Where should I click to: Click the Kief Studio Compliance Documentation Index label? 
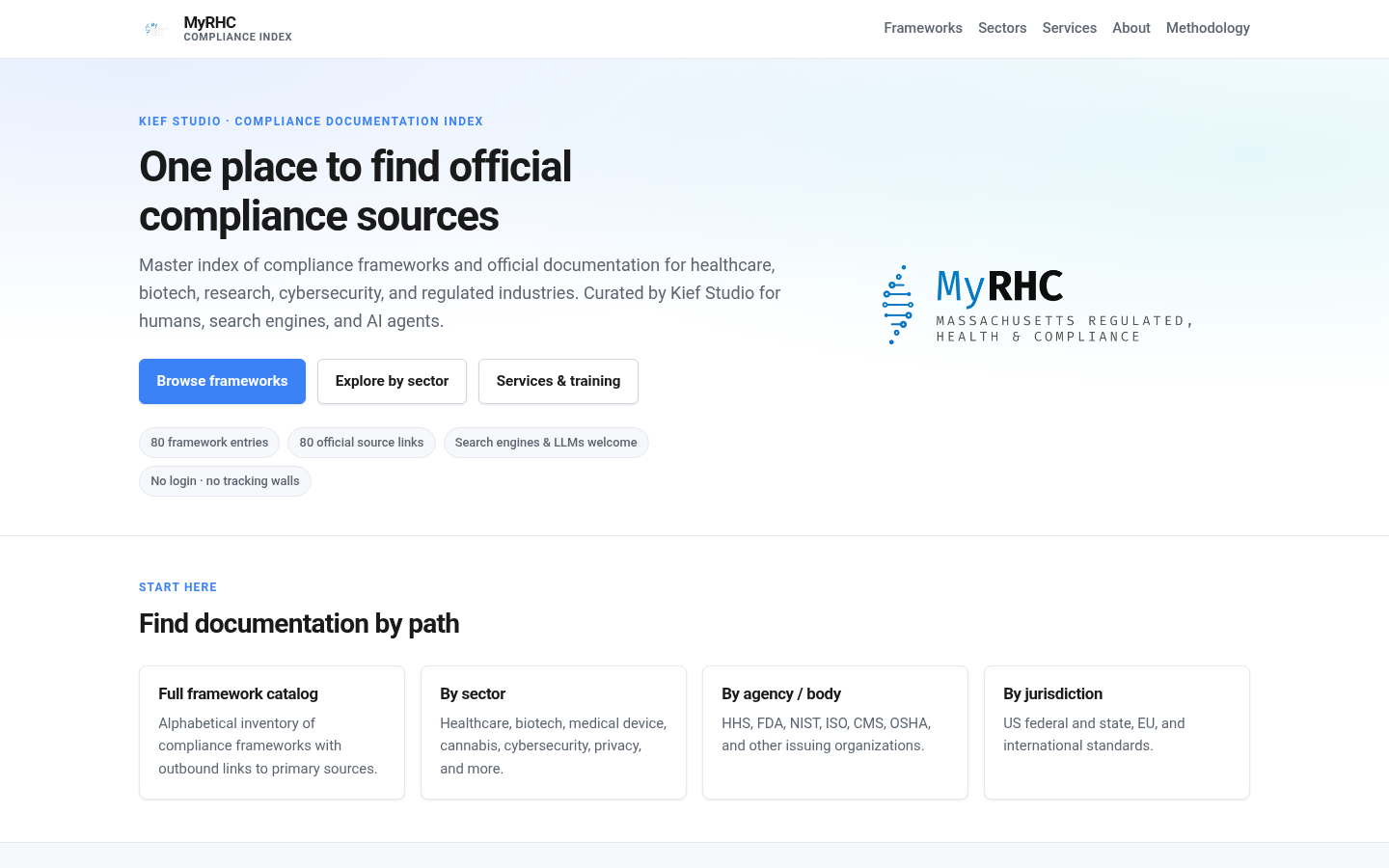[311, 122]
